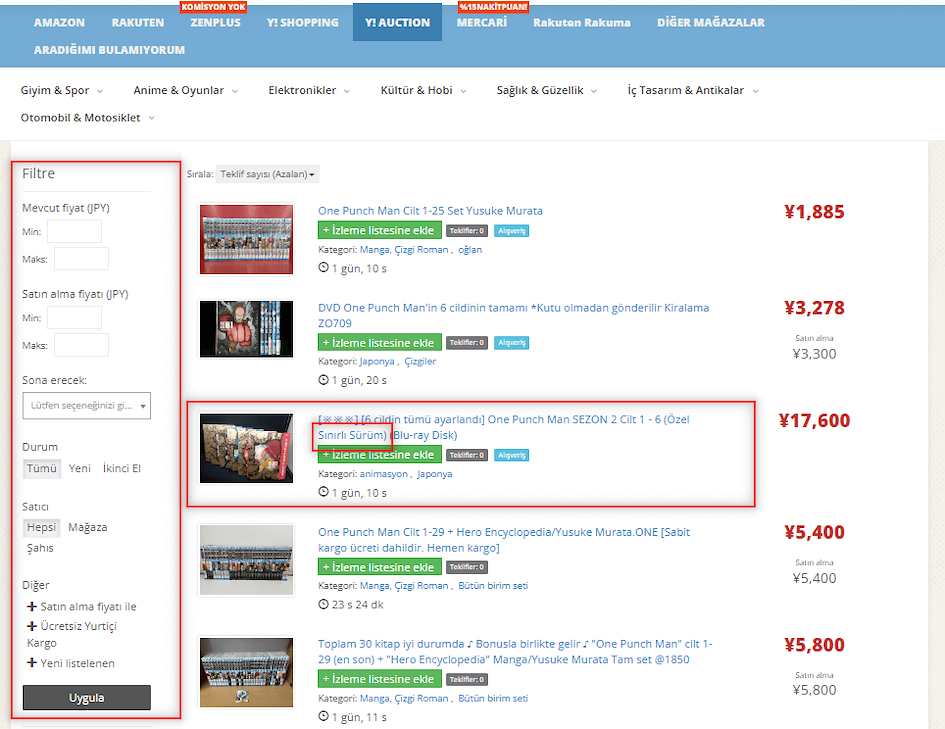Image resolution: width=945 pixels, height=729 pixels.
Task: Focus Satın alma fiyatı Min input
Action: pos(74,318)
